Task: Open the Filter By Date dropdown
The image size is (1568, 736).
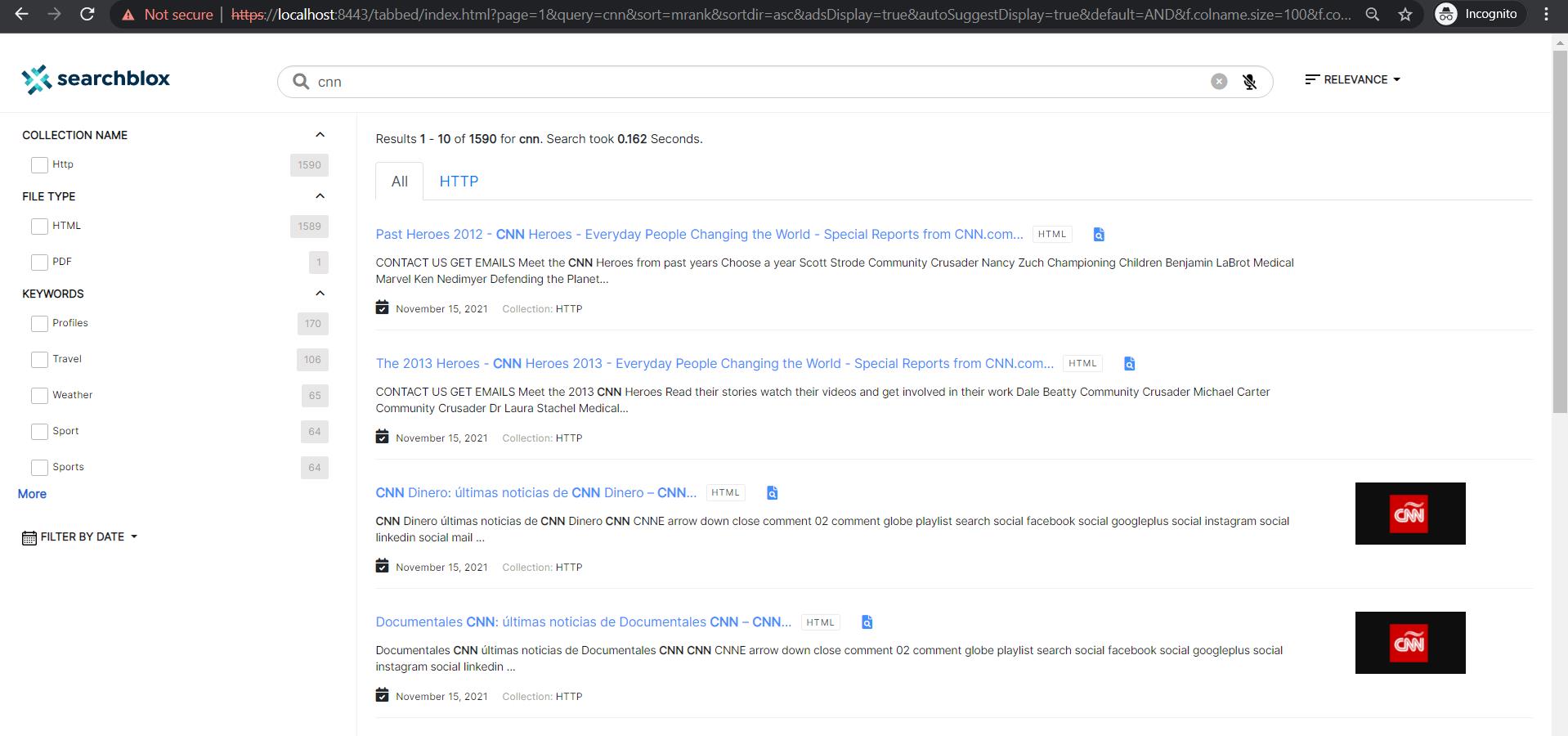Action: point(80,537)
